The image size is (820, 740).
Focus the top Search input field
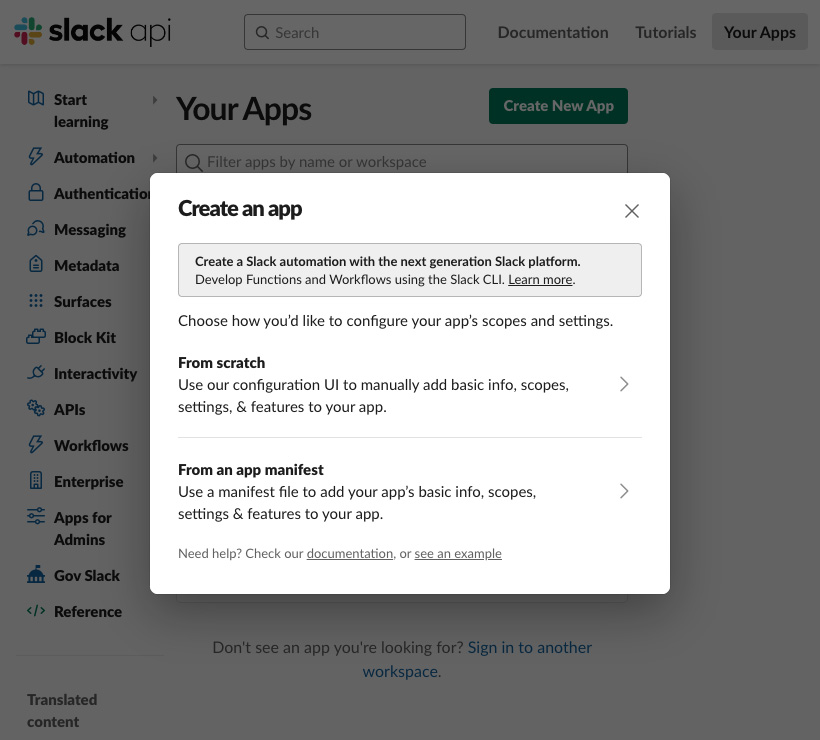click(x=355, y=32)
